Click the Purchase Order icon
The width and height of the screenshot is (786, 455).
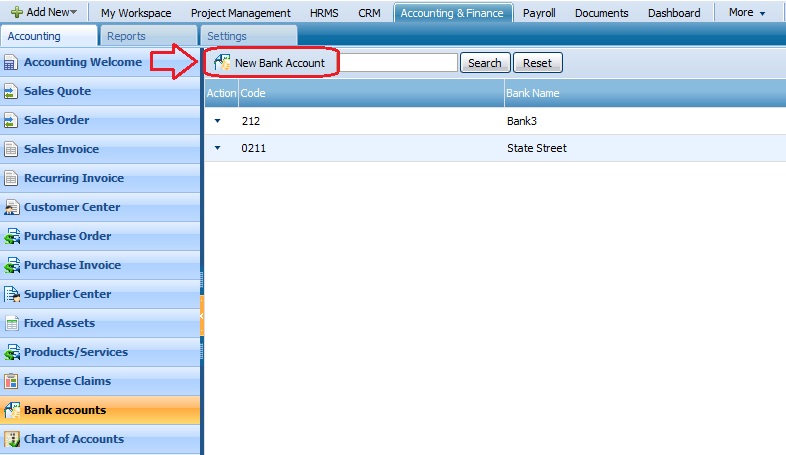[x=12, y=236]
